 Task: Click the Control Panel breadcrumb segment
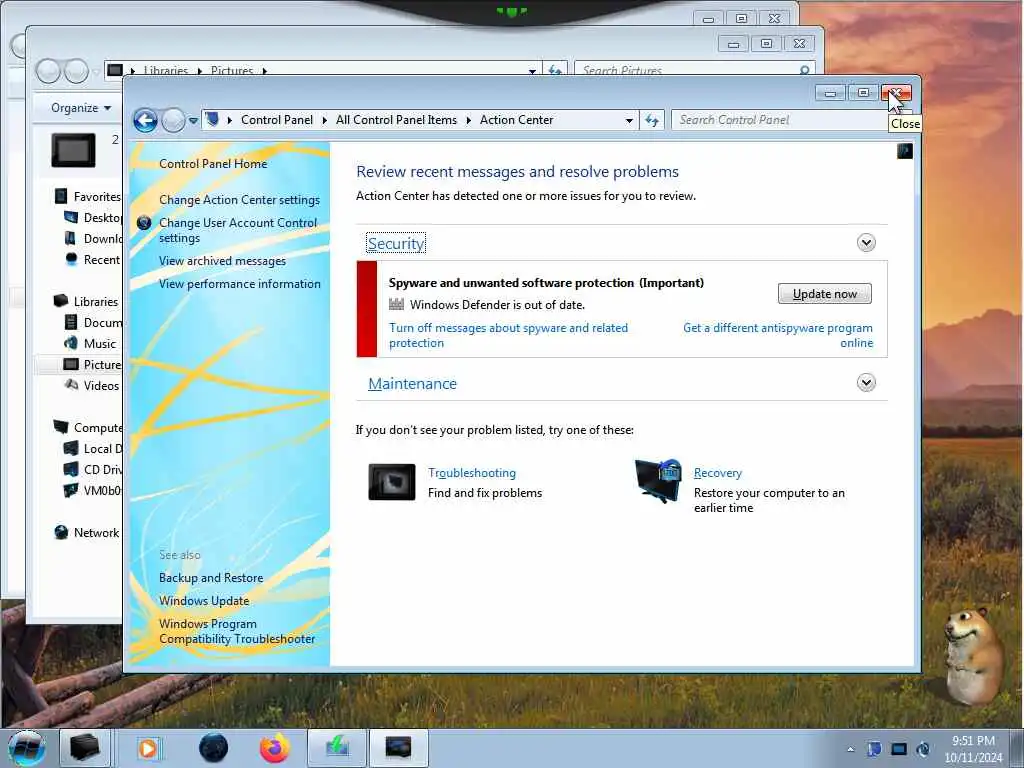coord(277,120)
